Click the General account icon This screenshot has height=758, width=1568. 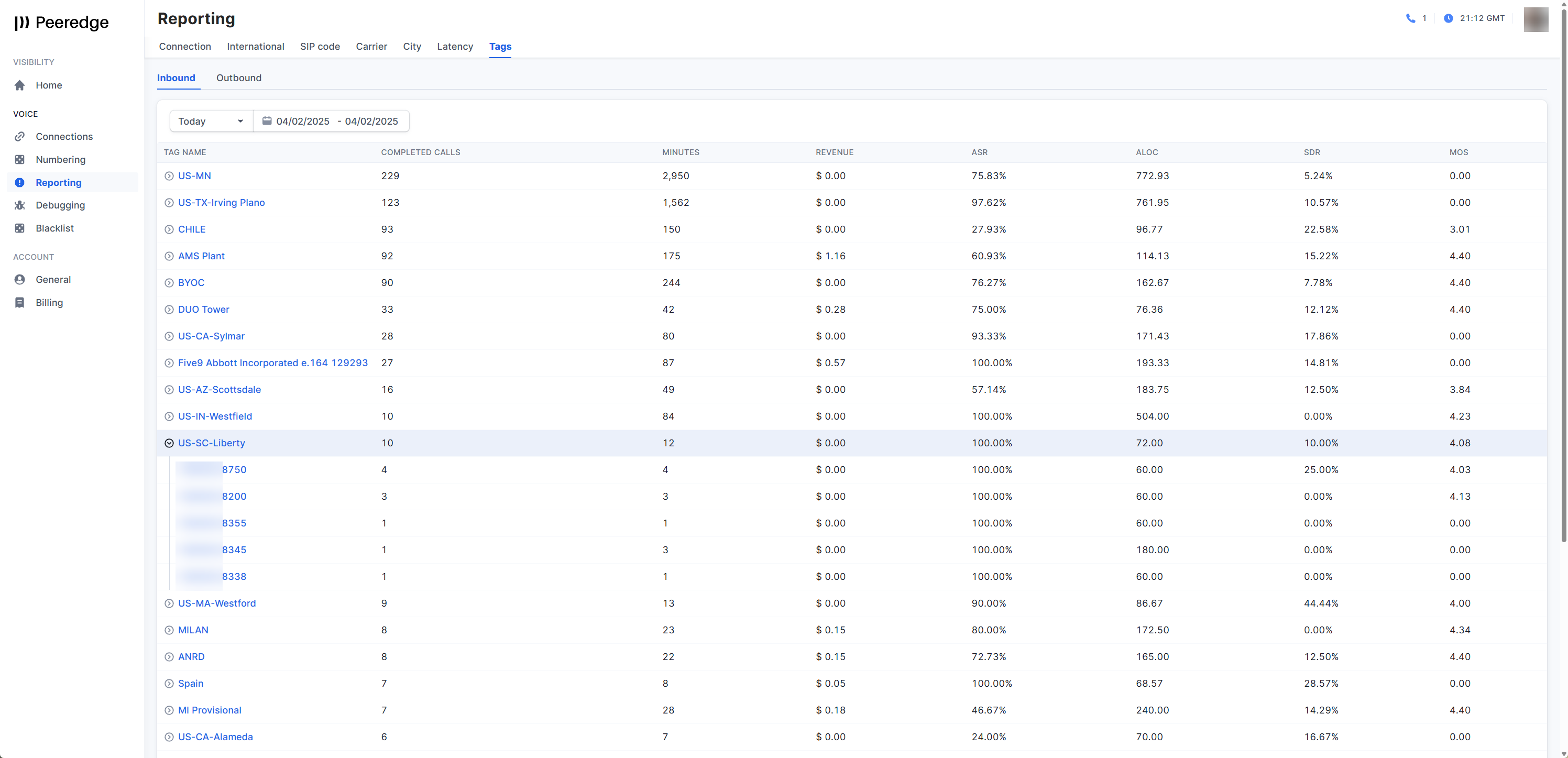click(x=19, y=279)
